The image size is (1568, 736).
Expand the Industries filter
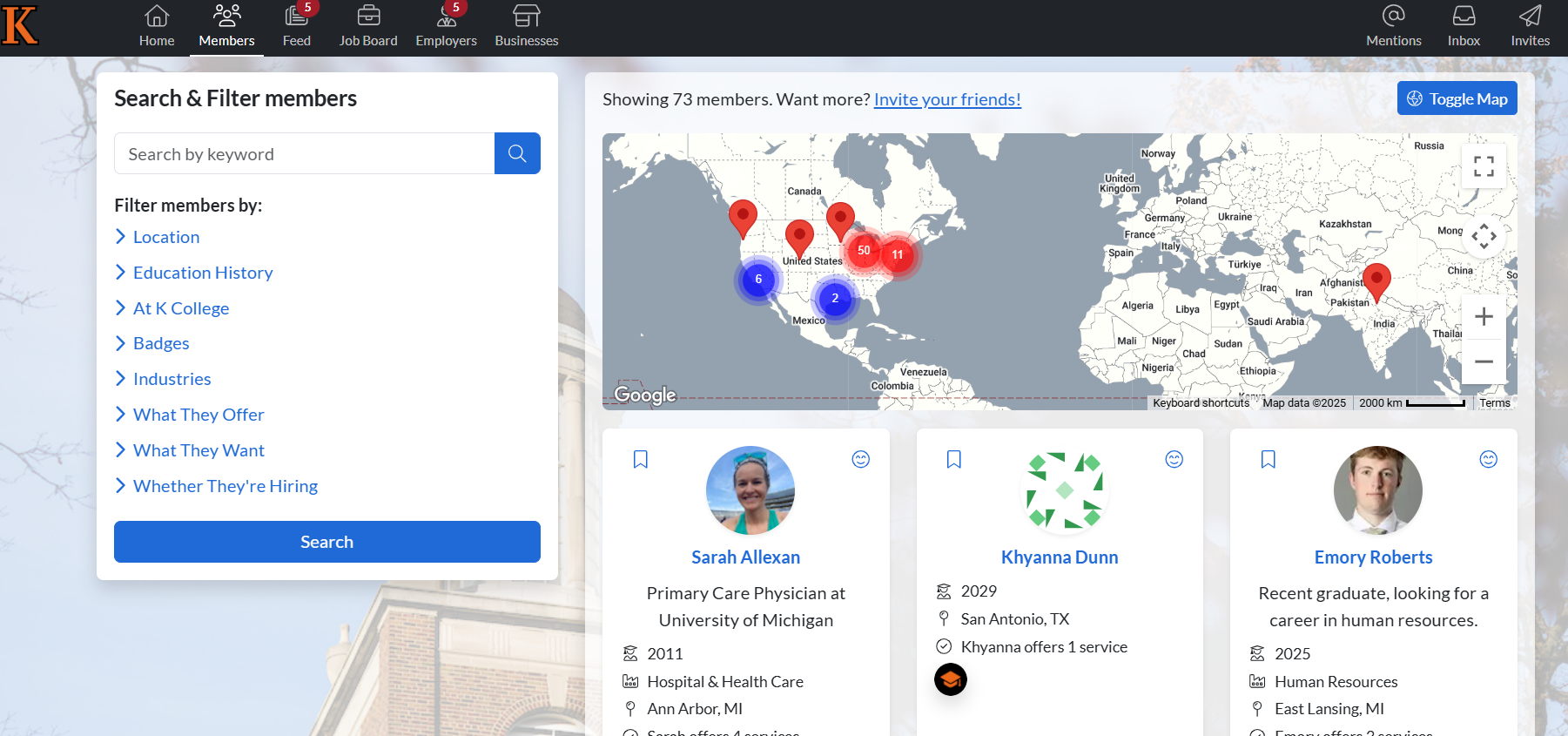click(163, 379)
